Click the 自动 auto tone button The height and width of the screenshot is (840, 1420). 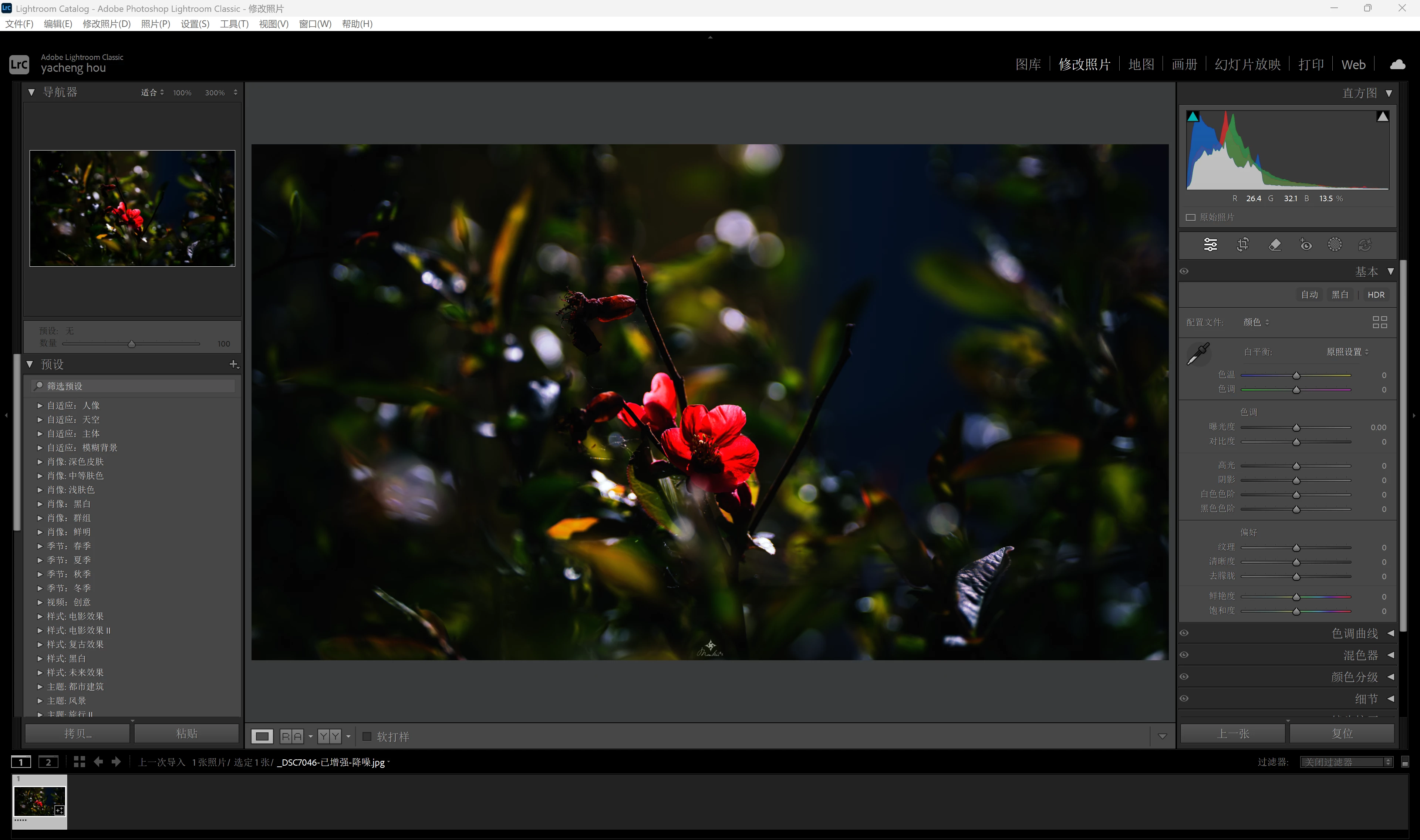(x=1309, y=295)
